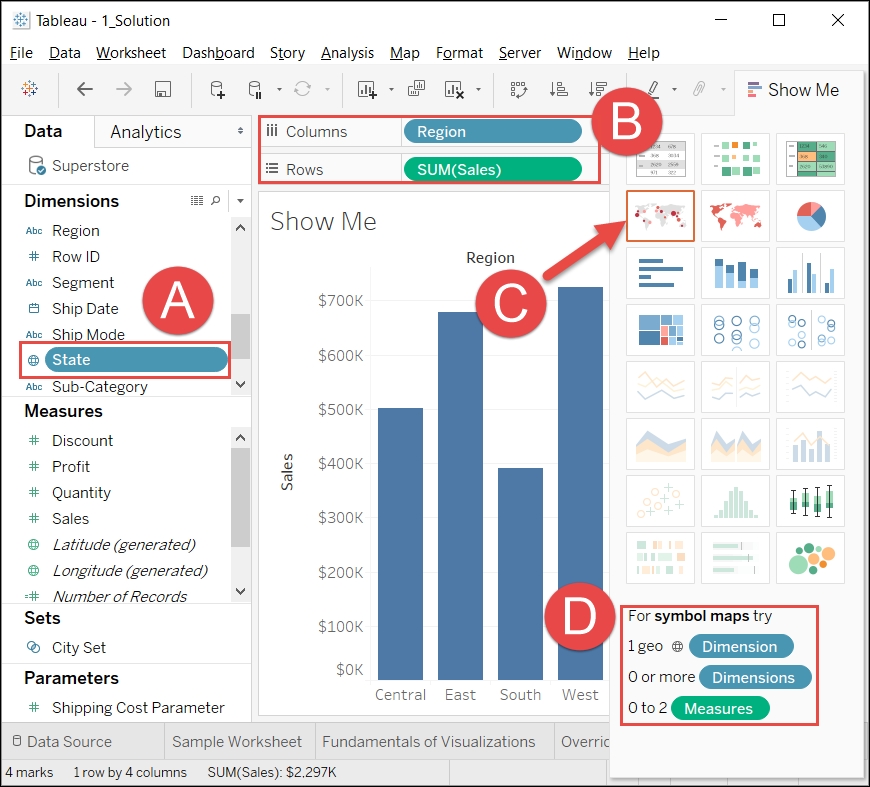Choose the circle views chart type

735,330
